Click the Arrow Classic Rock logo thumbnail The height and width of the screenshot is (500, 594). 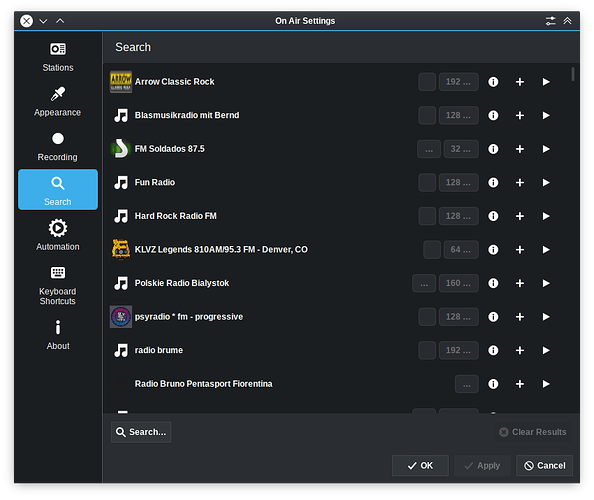pyautogui.click(x=121, y=82)
